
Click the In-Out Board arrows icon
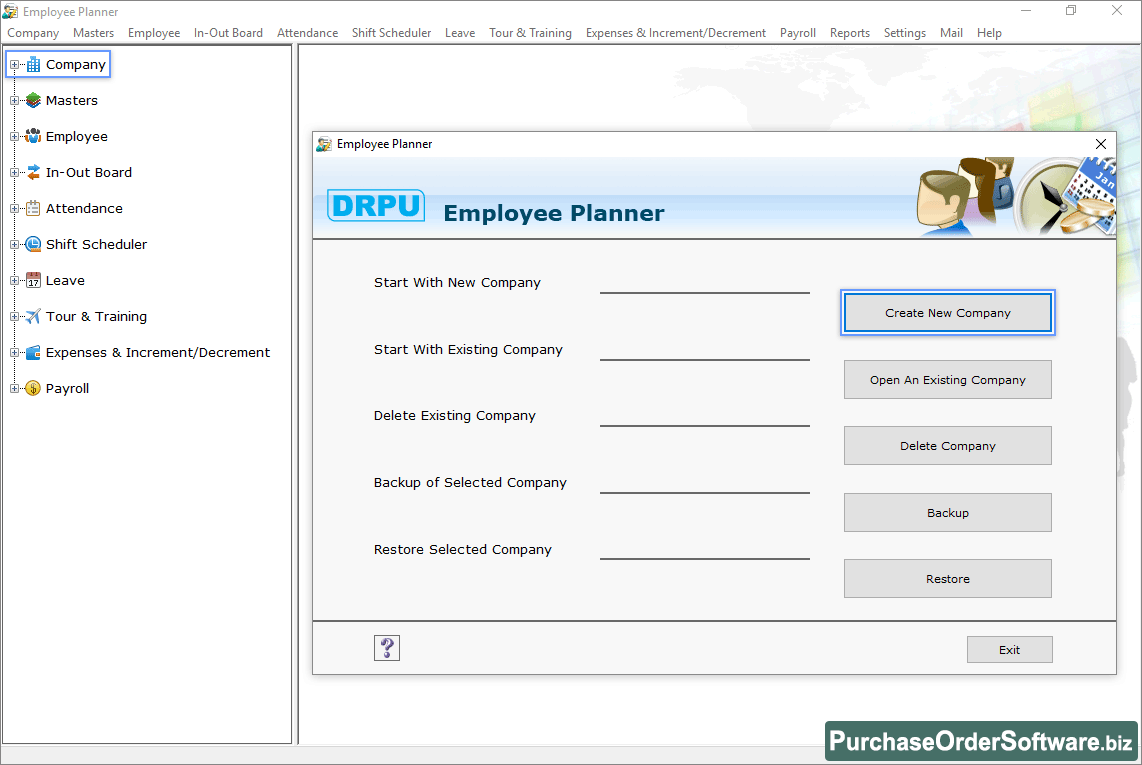34,172
